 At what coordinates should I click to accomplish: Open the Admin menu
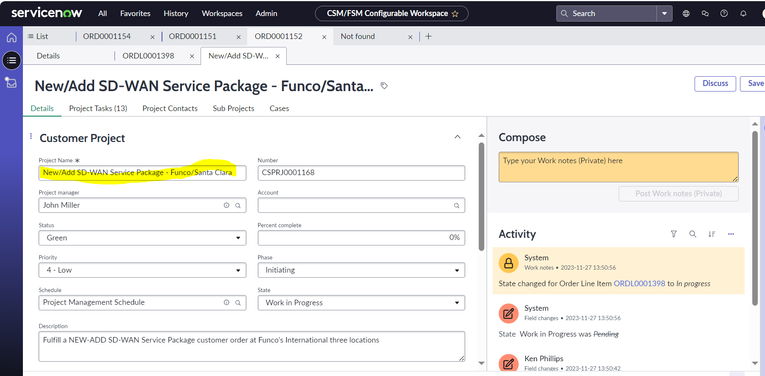pos(266,14)
